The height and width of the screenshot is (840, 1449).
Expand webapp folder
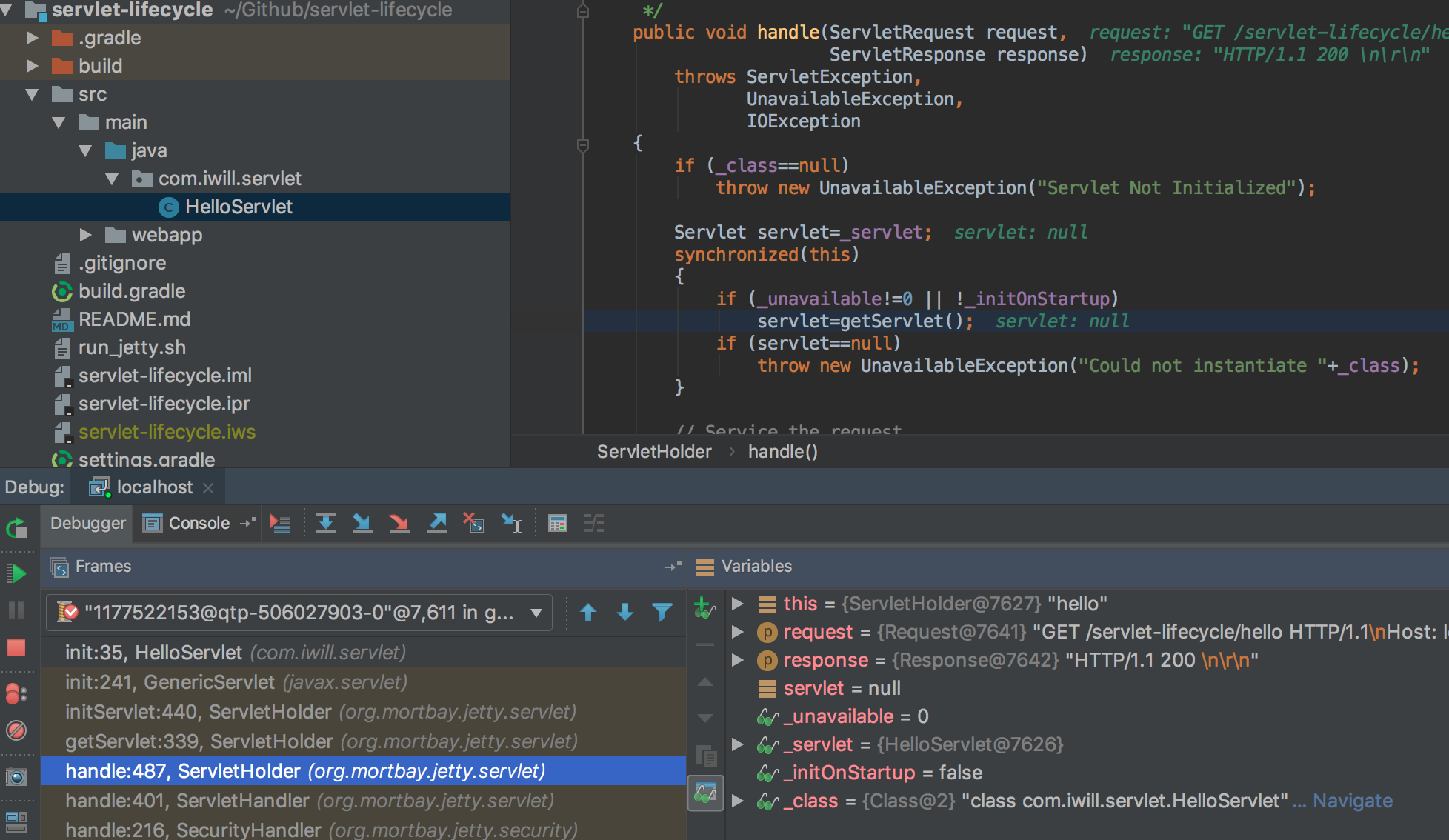click(86, 235)
